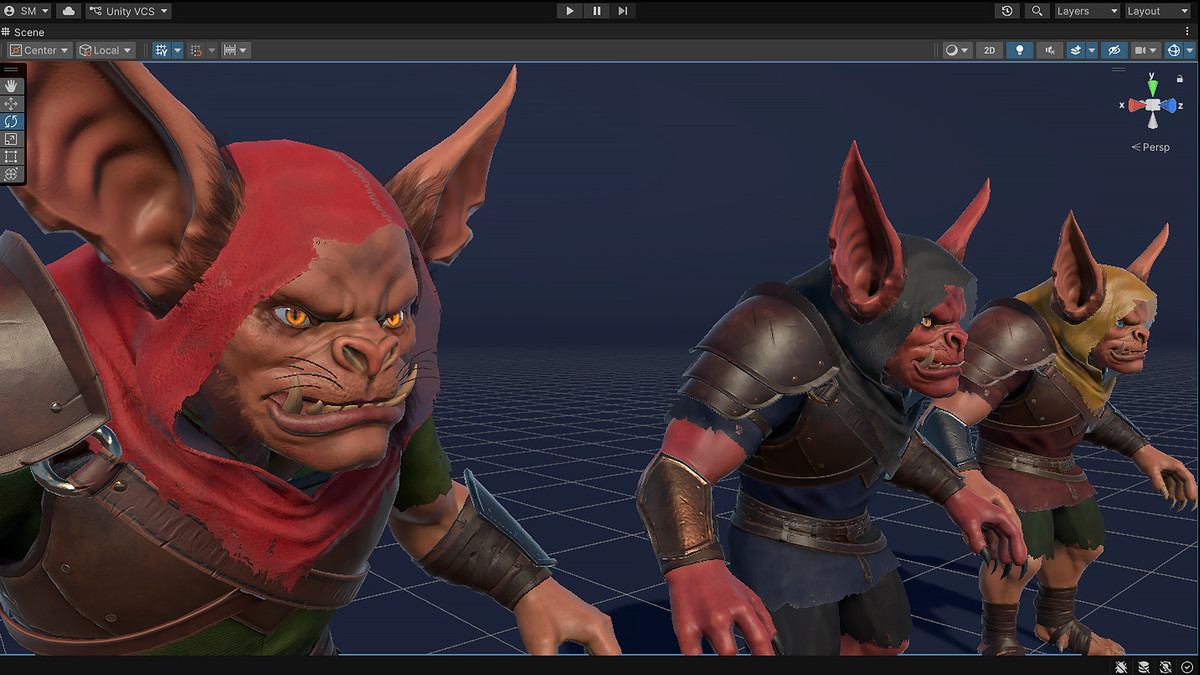Open the Layers dropdown
Screen dimensions: 1200x675
pyautogui.click(x=1086, y=11)
